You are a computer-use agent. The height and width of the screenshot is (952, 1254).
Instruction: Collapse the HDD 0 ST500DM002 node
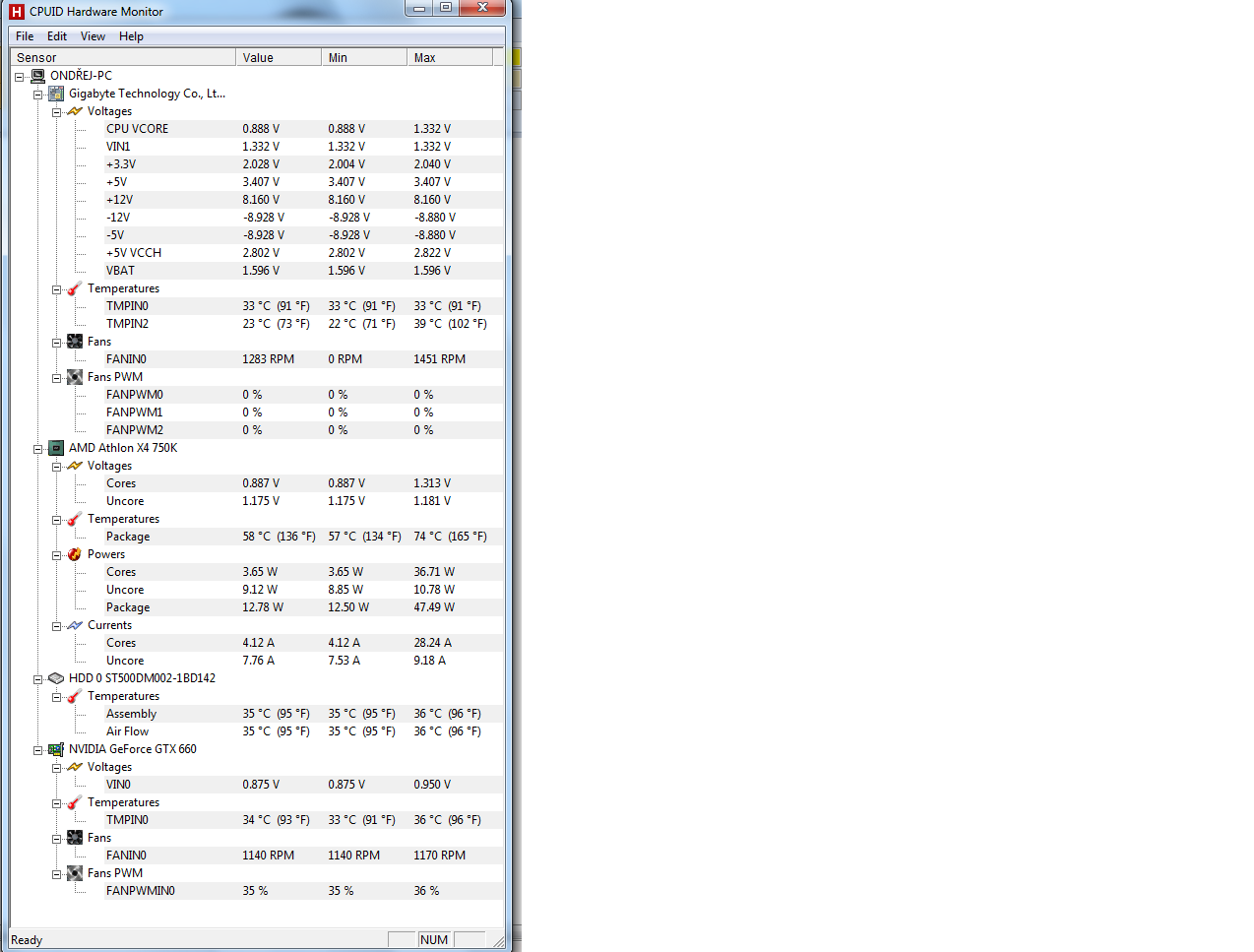pos(37,679)
